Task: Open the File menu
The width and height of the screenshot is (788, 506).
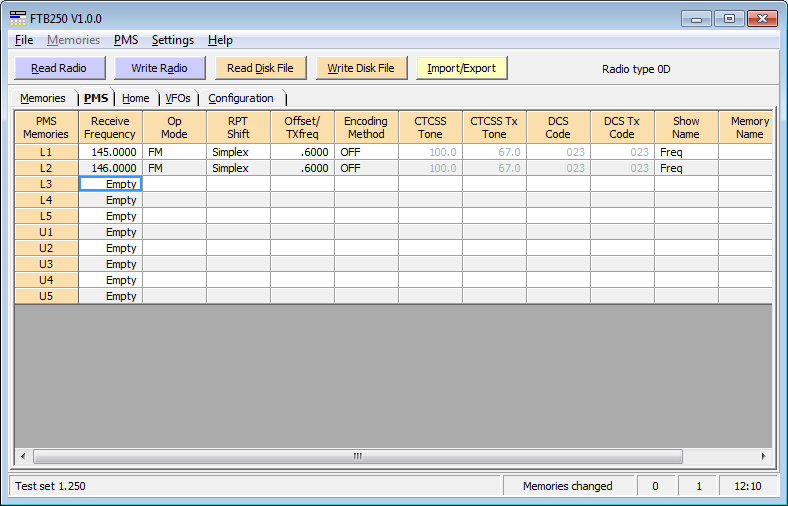Action: 24,40
